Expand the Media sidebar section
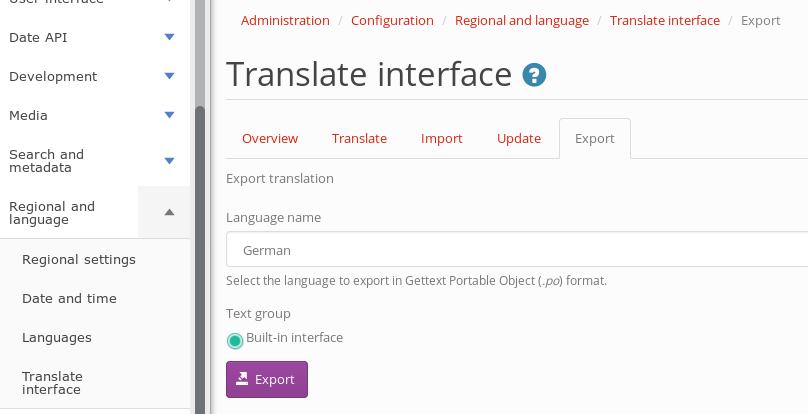This screenshot has width=808, height=414. click(x=169, y=115)
